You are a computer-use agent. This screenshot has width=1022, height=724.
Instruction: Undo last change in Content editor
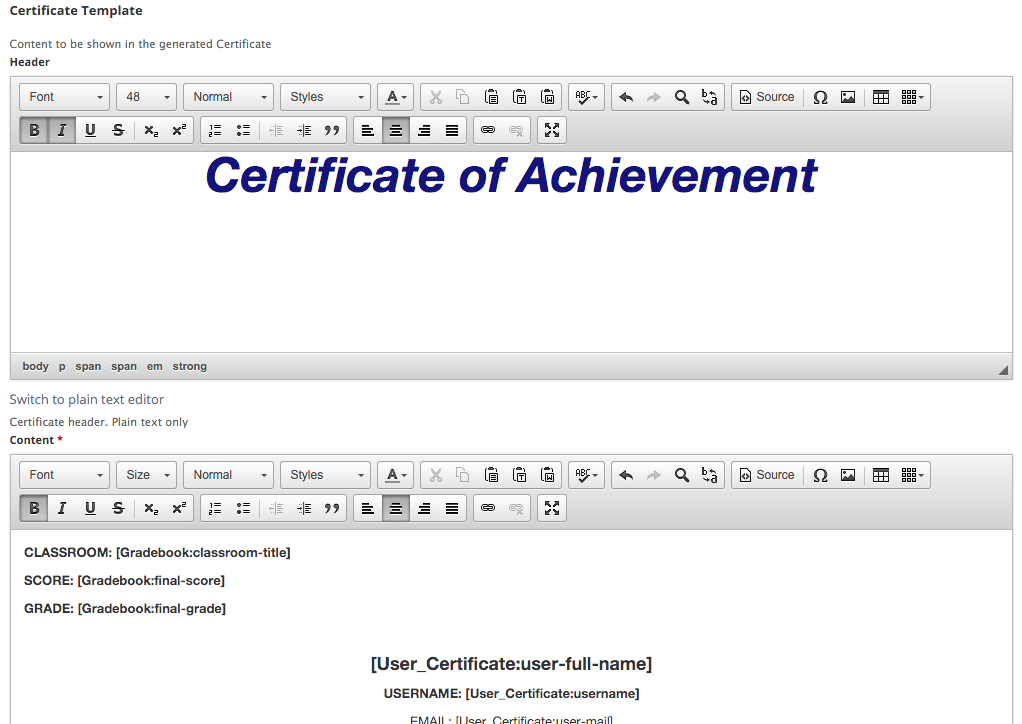point(626,475)
